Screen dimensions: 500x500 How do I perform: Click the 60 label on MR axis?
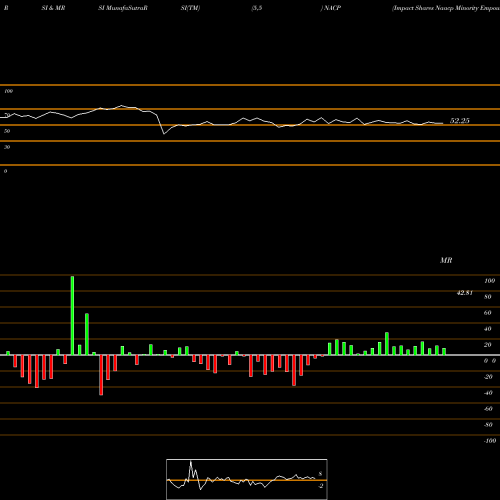[488, 313]
